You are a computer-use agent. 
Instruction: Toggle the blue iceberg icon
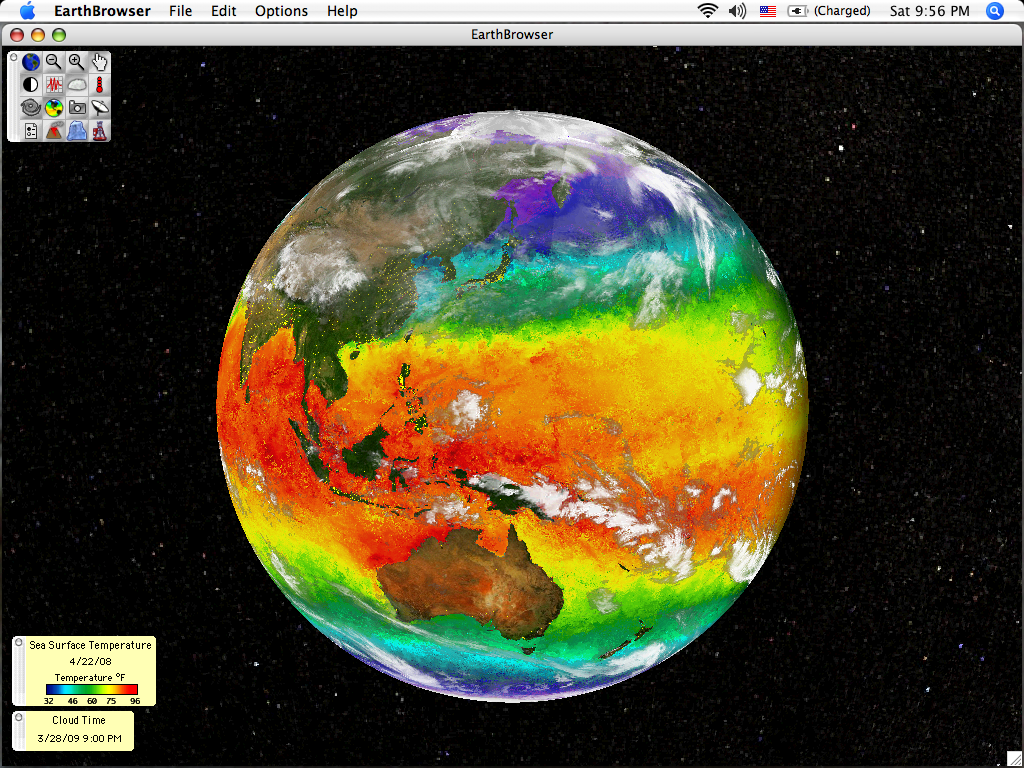(76, 131)
